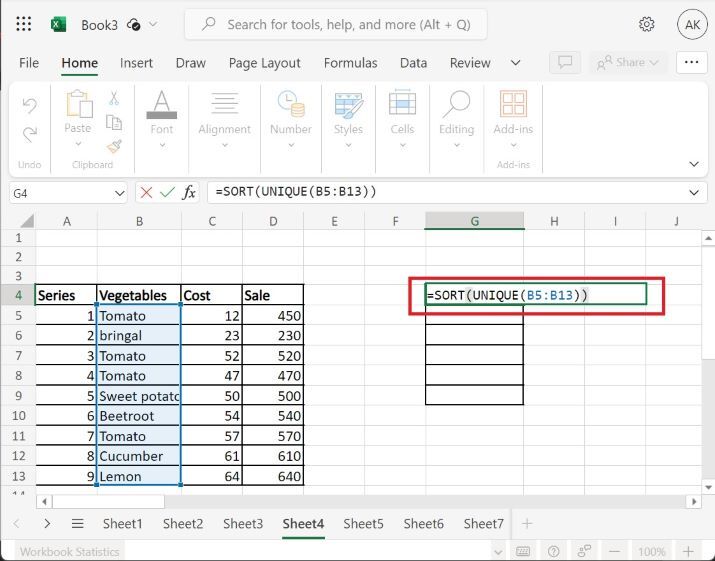Click the 100% zoom level
Screen dimensions: 715x561
651,551
